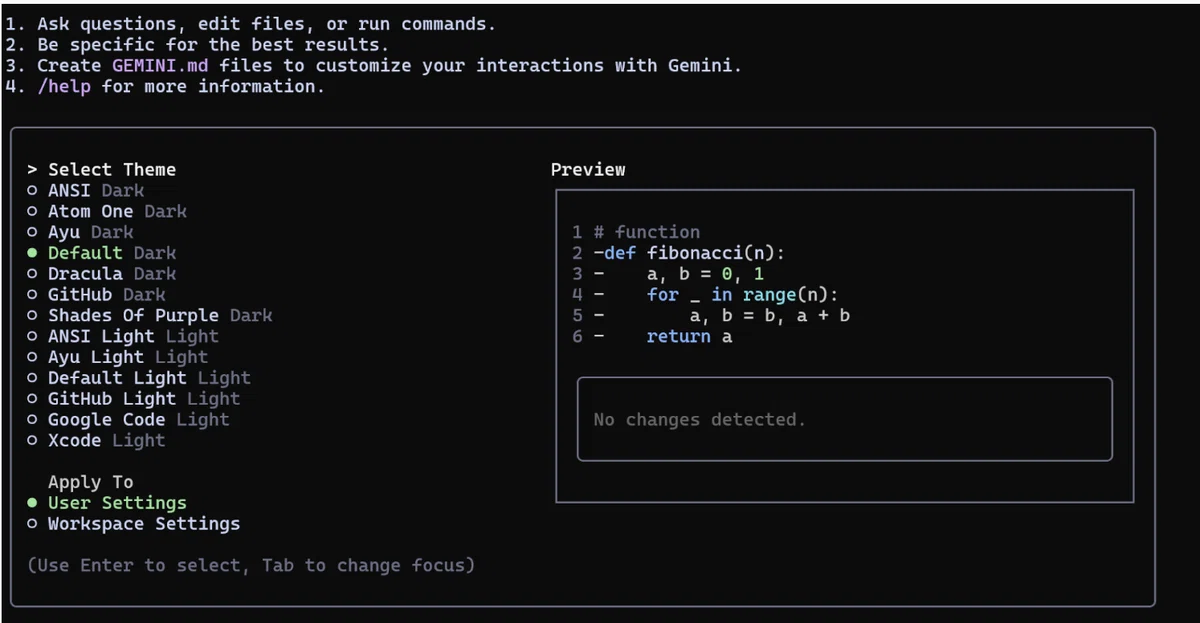Select the active Default Dark theme
The image size is (1200, 623).
tap(102, 253)
